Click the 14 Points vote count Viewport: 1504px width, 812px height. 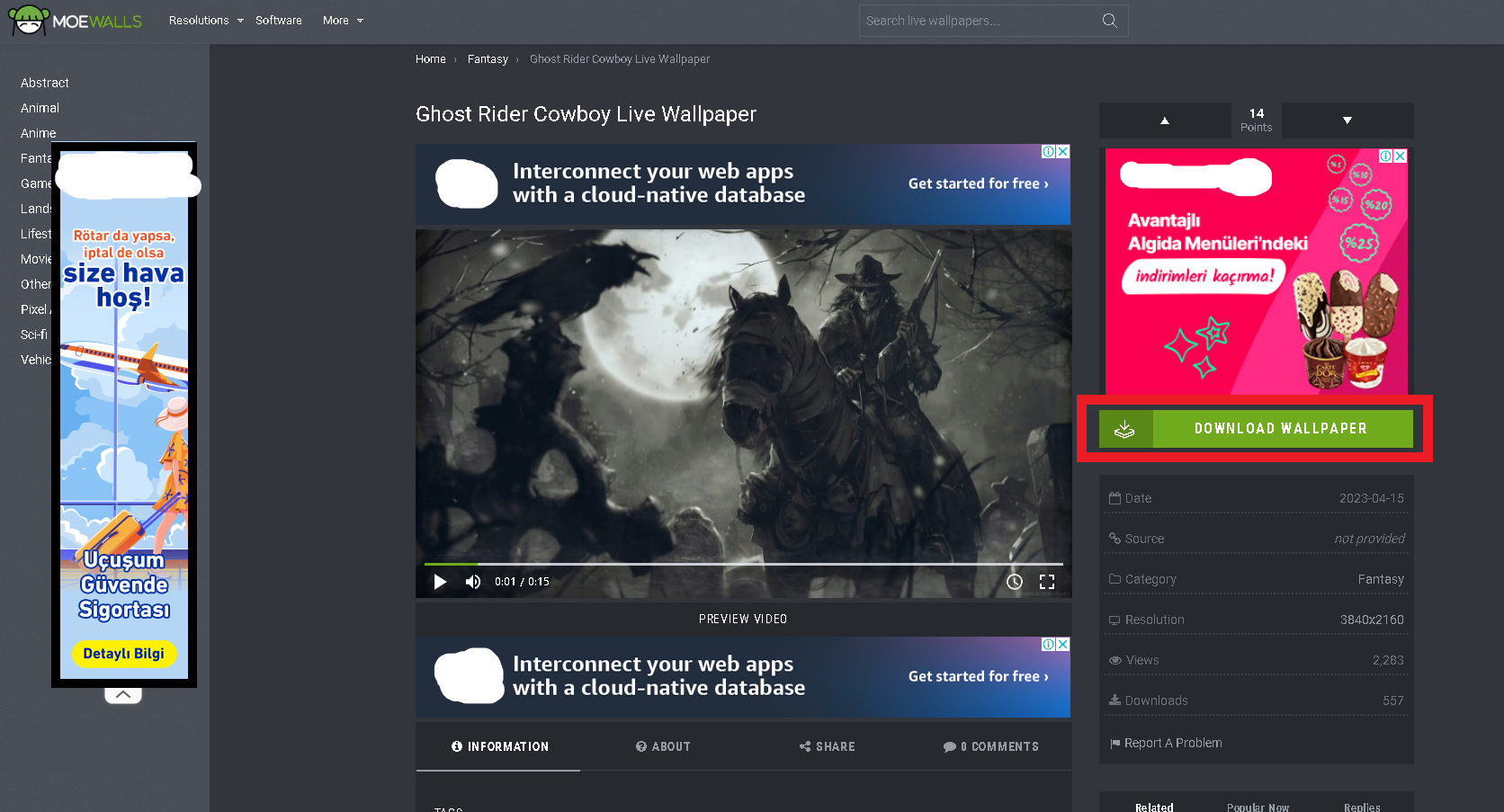click(x=1257, y=120)
